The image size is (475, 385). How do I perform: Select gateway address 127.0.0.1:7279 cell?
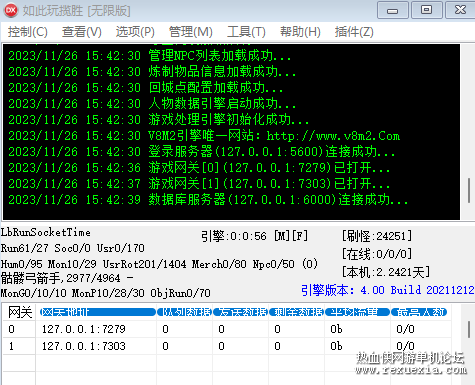point(96,329)
